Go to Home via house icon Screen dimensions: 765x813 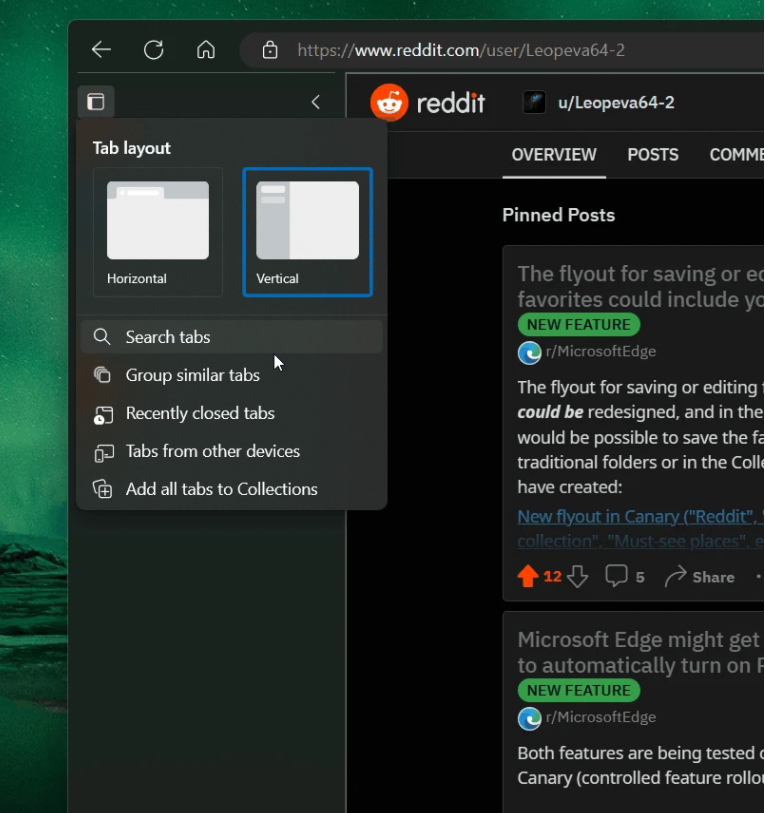(x=206, y=50)
